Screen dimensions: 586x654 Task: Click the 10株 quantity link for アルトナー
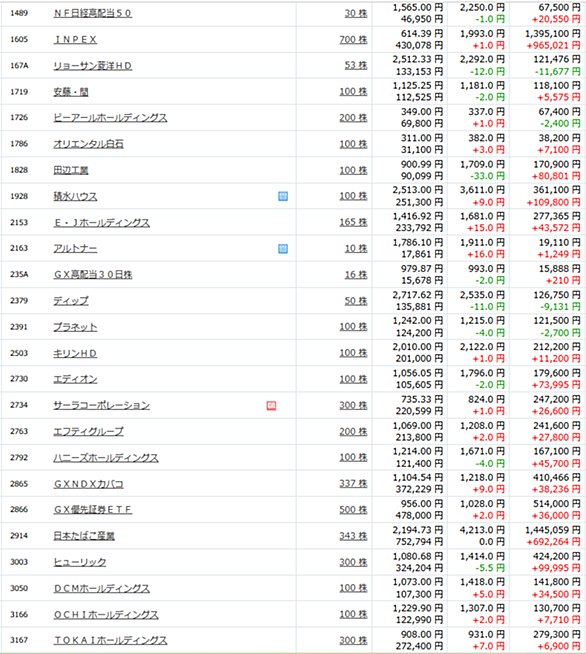tap(356, 249)
